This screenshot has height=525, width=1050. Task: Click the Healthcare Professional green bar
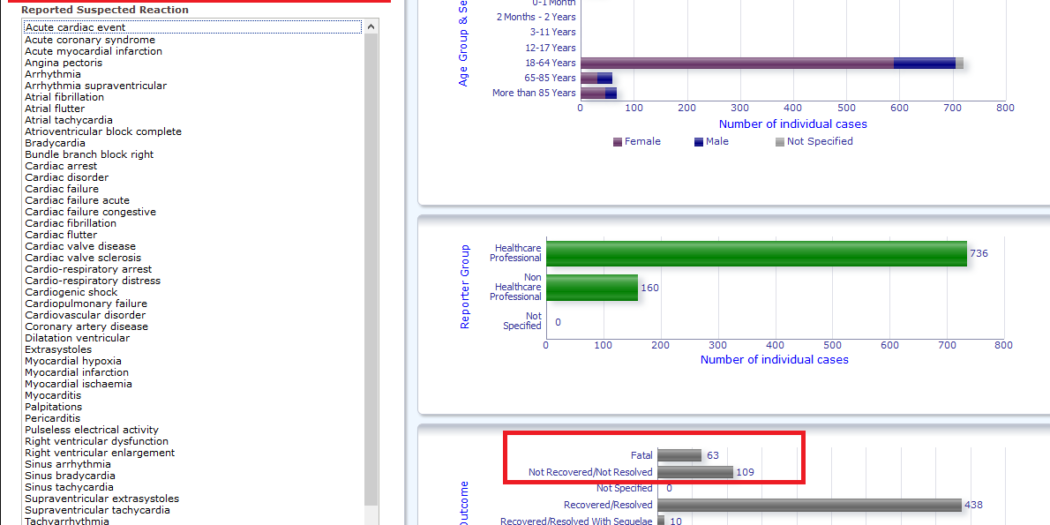755,254
